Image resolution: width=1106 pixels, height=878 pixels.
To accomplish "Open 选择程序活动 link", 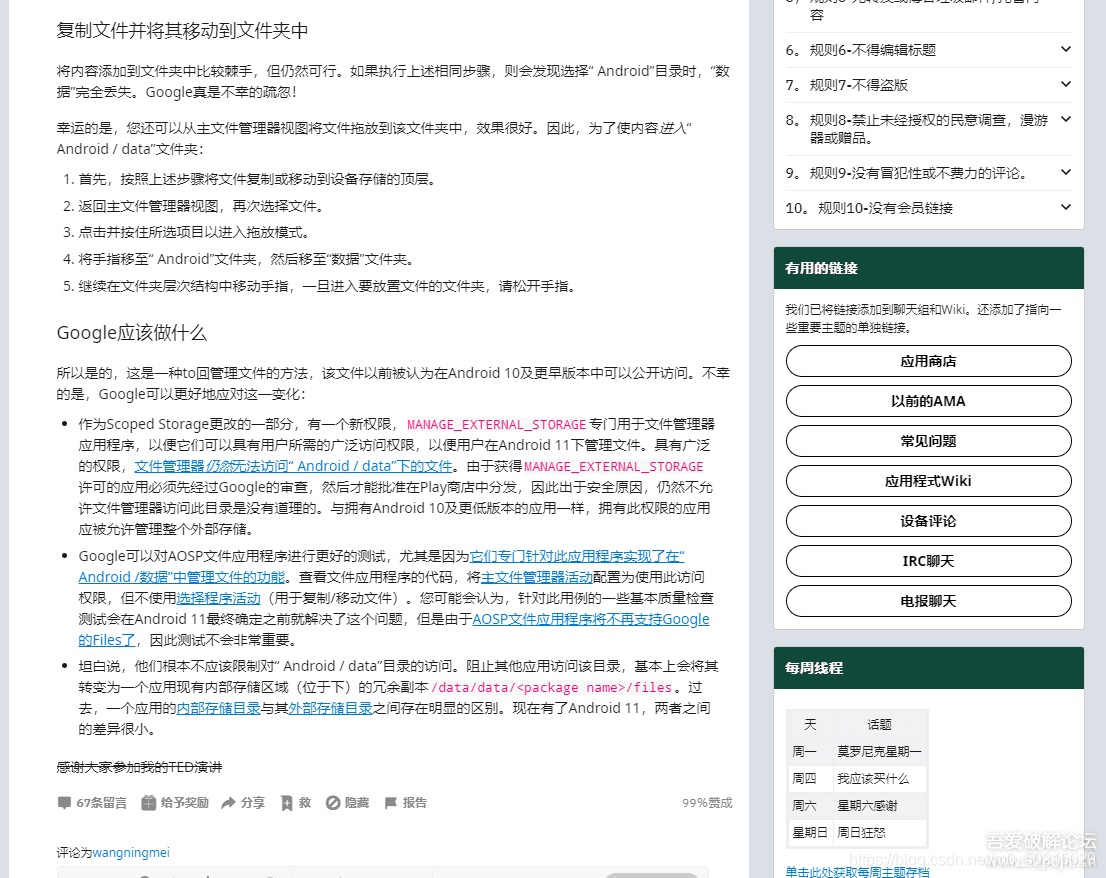I will tap(219, 599).
